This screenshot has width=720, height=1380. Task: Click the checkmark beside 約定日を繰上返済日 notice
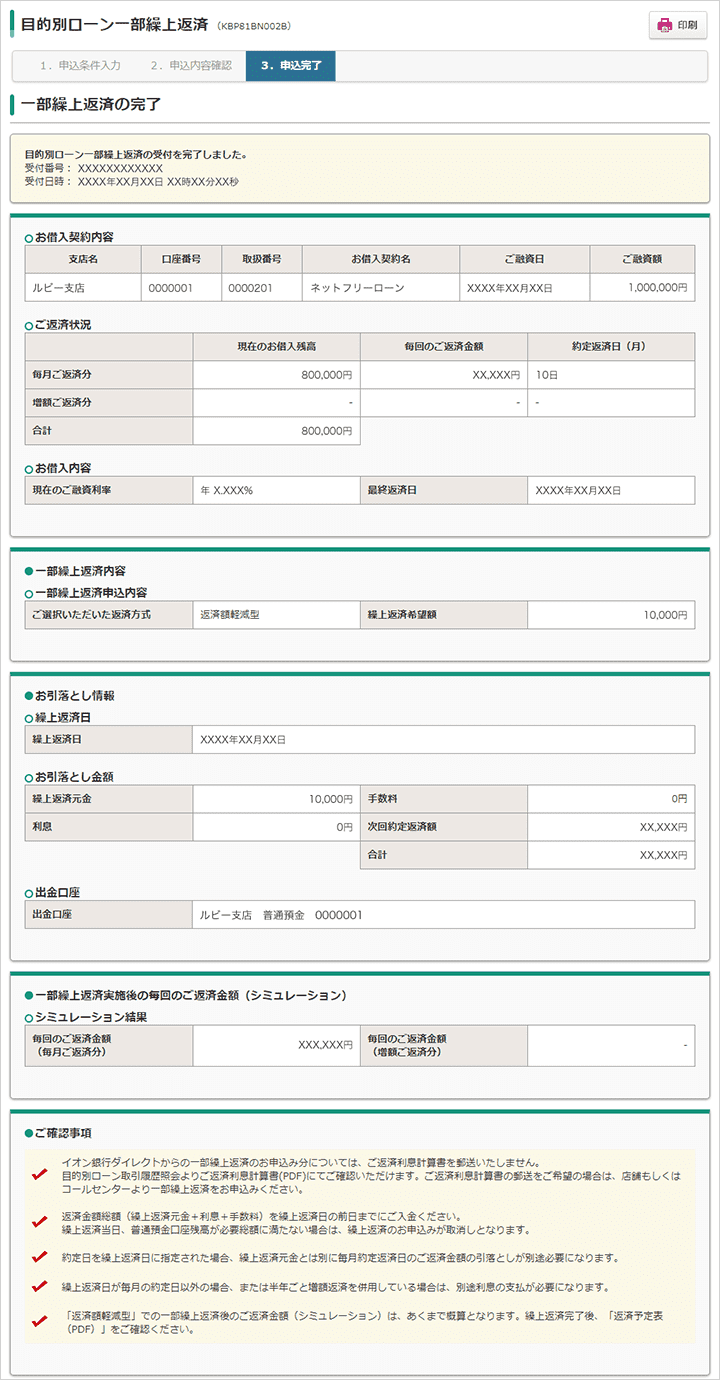coord(39,1257)
